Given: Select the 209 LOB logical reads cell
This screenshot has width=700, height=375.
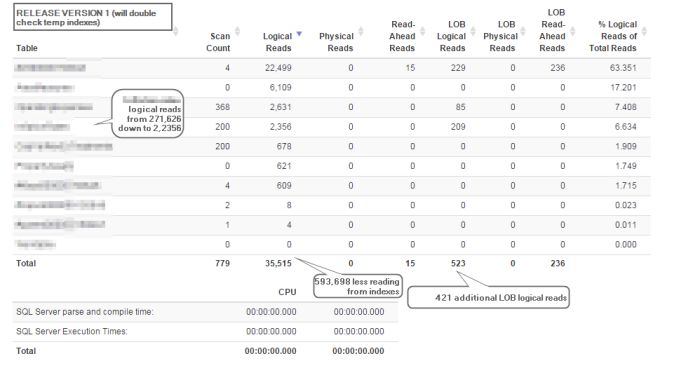Looking at the screenshot, I should point(458,127).
